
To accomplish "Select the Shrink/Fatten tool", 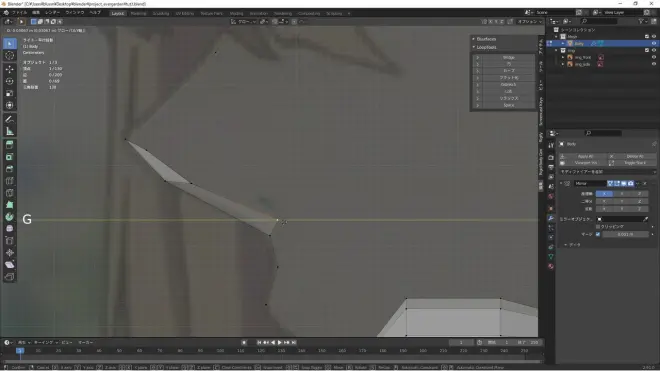I will click(x=10, y=253).
